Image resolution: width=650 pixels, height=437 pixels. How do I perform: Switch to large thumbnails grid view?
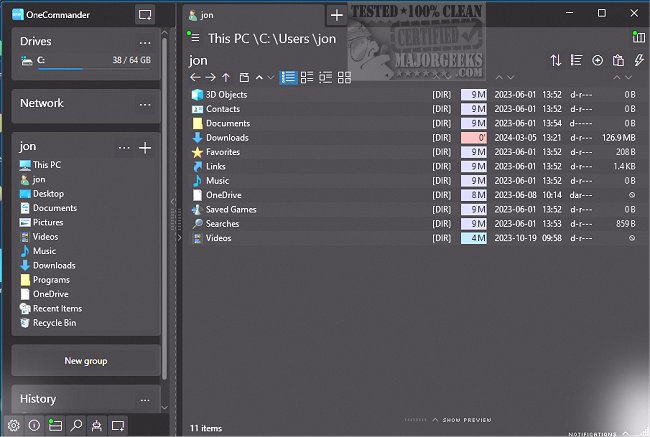point(344,77)
